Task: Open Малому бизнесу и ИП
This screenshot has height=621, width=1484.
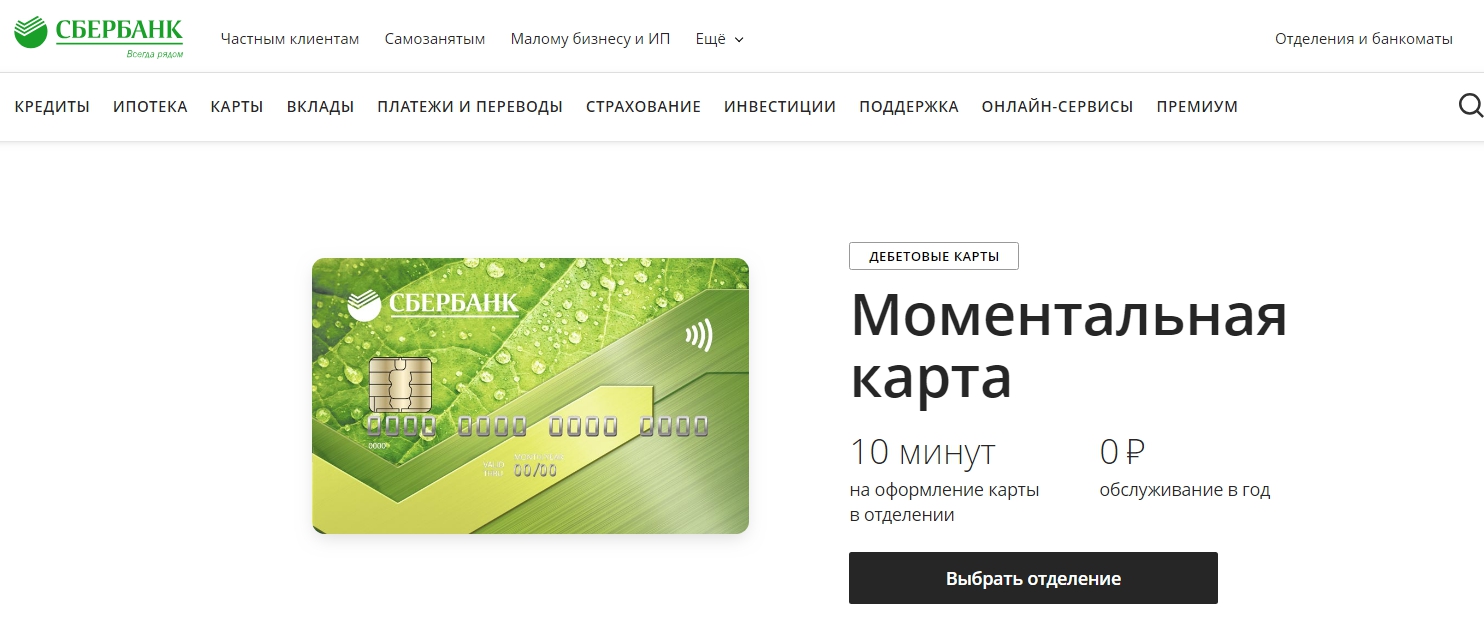Action: [590, 39]
